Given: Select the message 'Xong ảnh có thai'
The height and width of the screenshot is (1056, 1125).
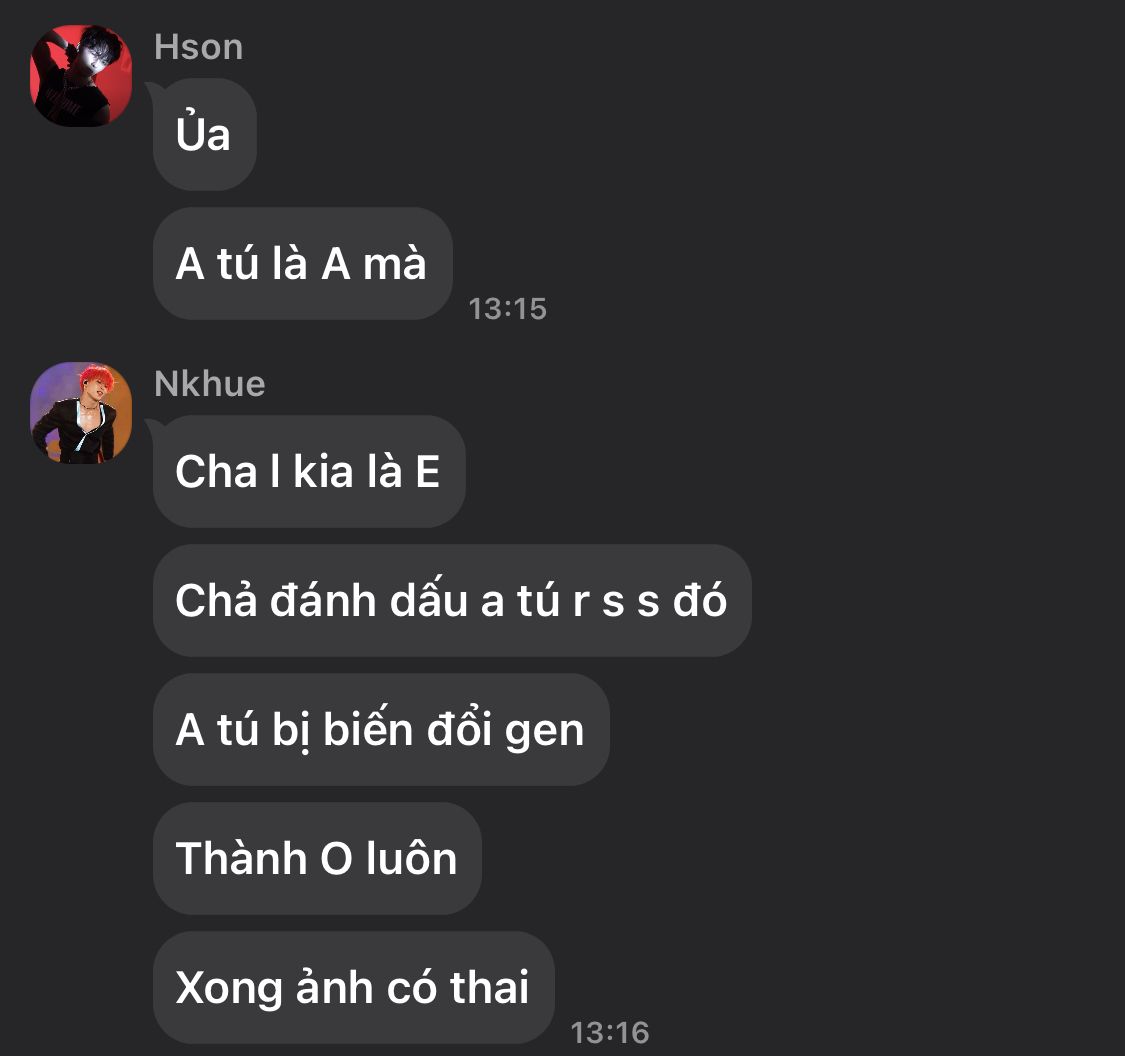Looking at the screenshot, I should (354, 988).
